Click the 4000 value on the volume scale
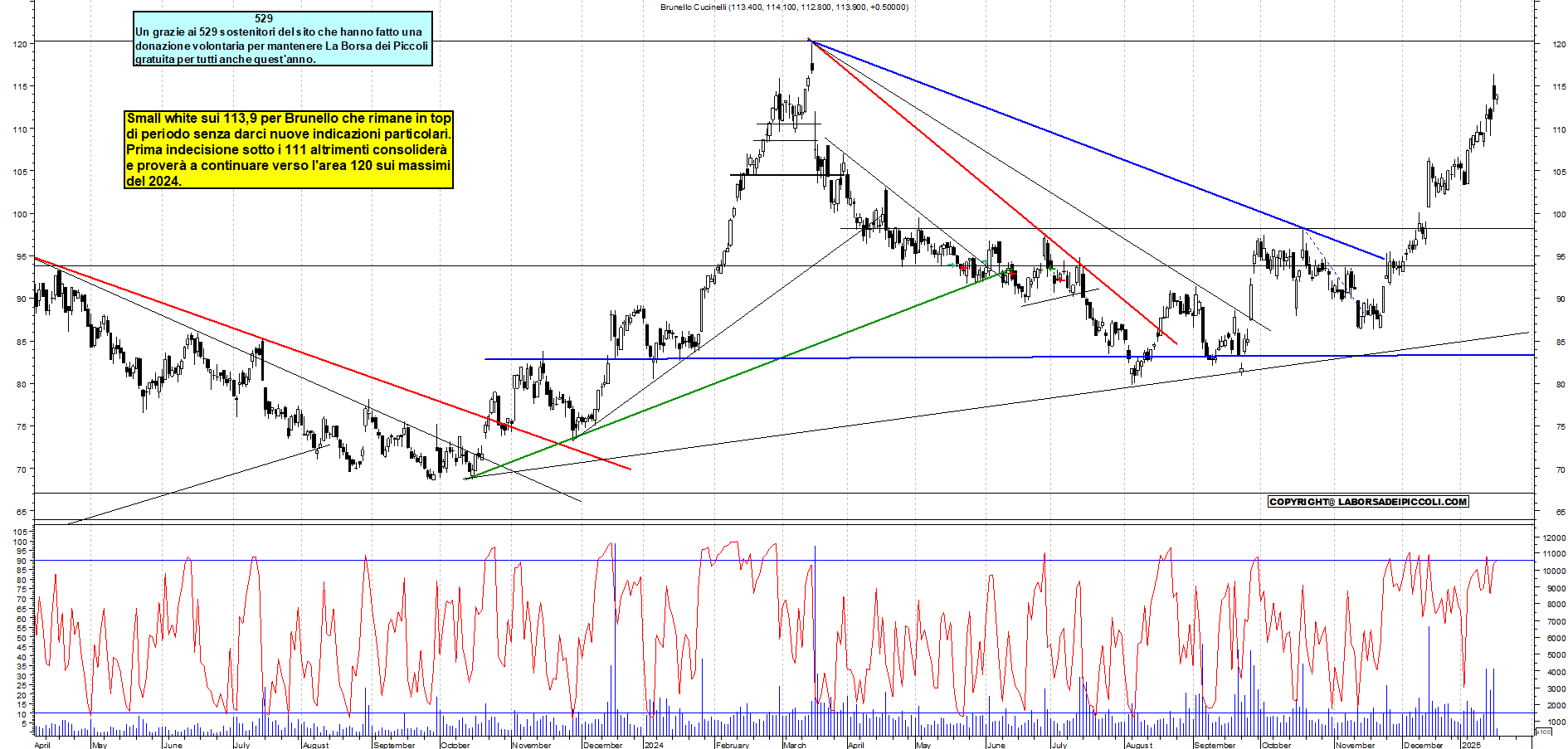The image size is (1568, 749). (x=1556, y=673)
